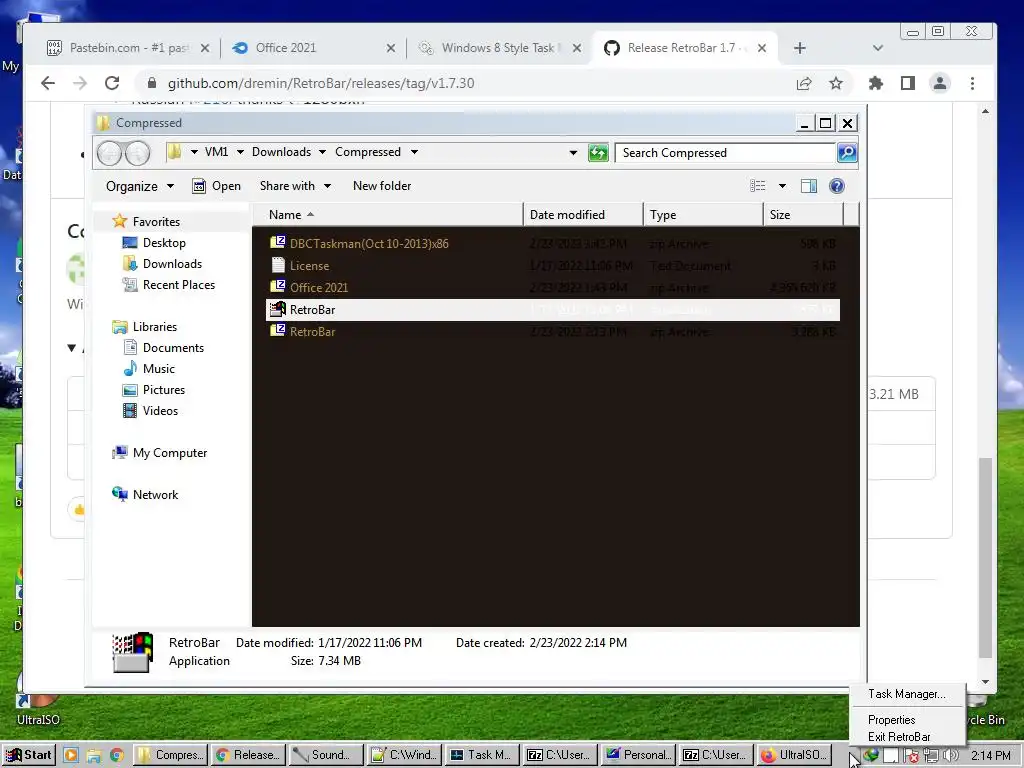Switch to the Sound... taskbar button
The image size is (1024, 768).
click(325, 755)
